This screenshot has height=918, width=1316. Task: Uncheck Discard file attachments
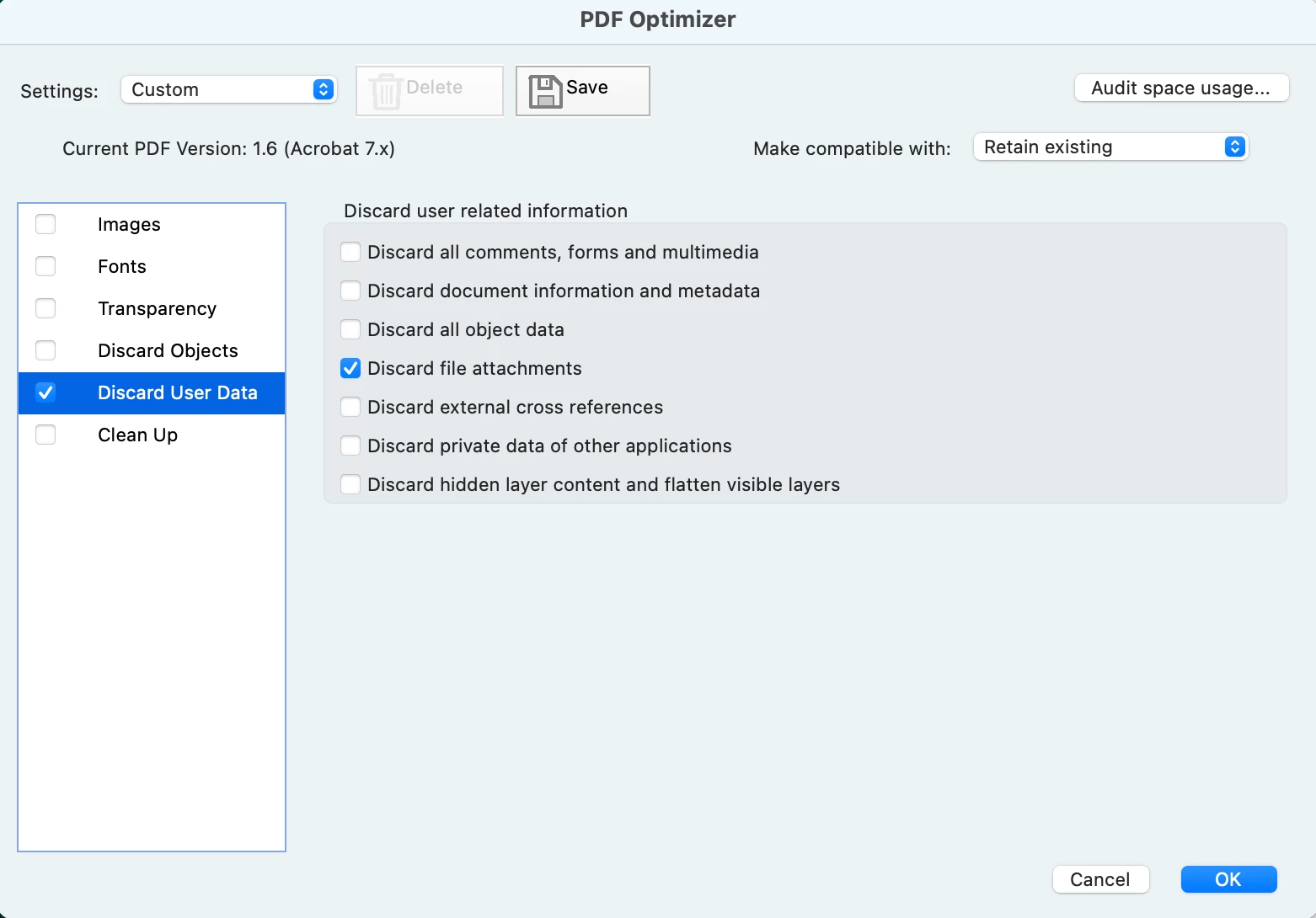(350, 368)
